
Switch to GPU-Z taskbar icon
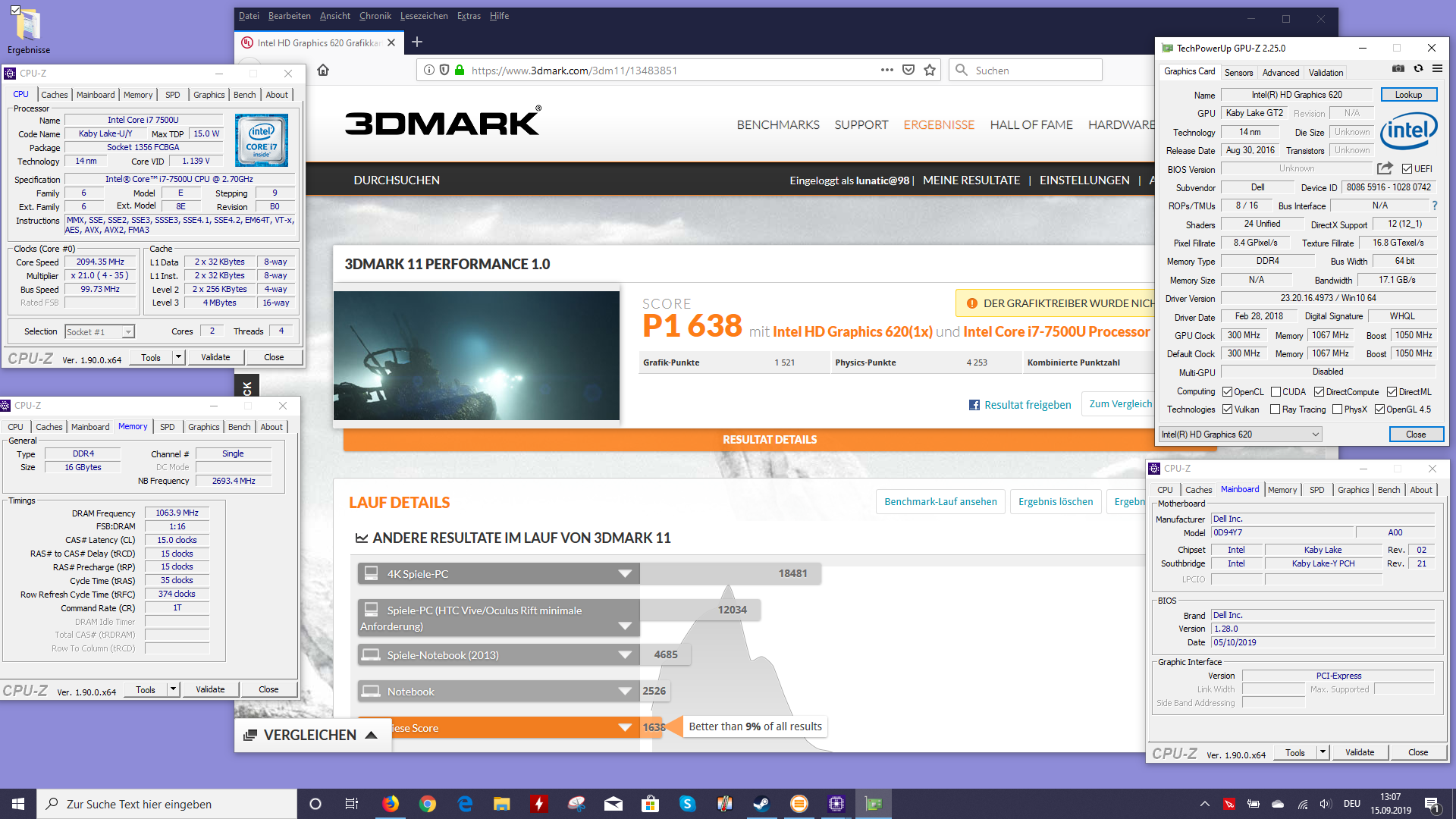click(x=873, y=804)
